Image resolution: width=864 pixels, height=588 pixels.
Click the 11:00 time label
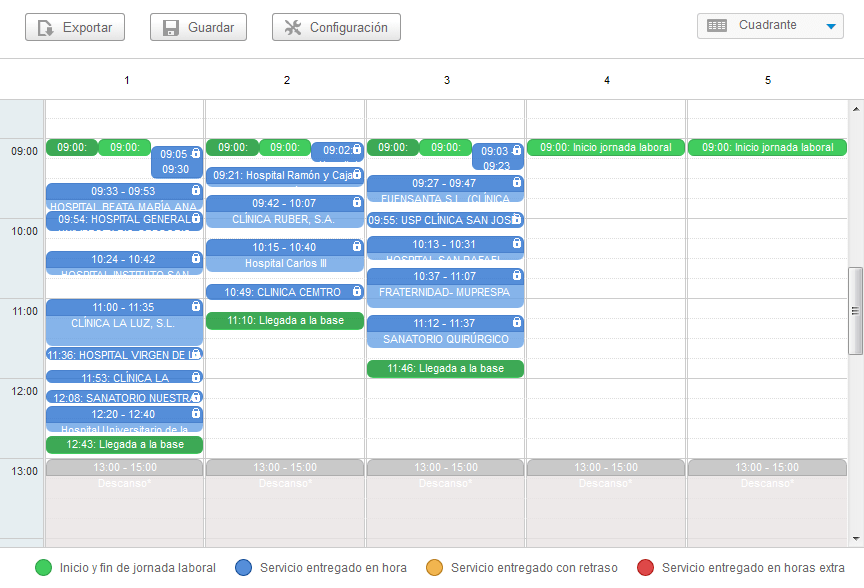[25, 311]
